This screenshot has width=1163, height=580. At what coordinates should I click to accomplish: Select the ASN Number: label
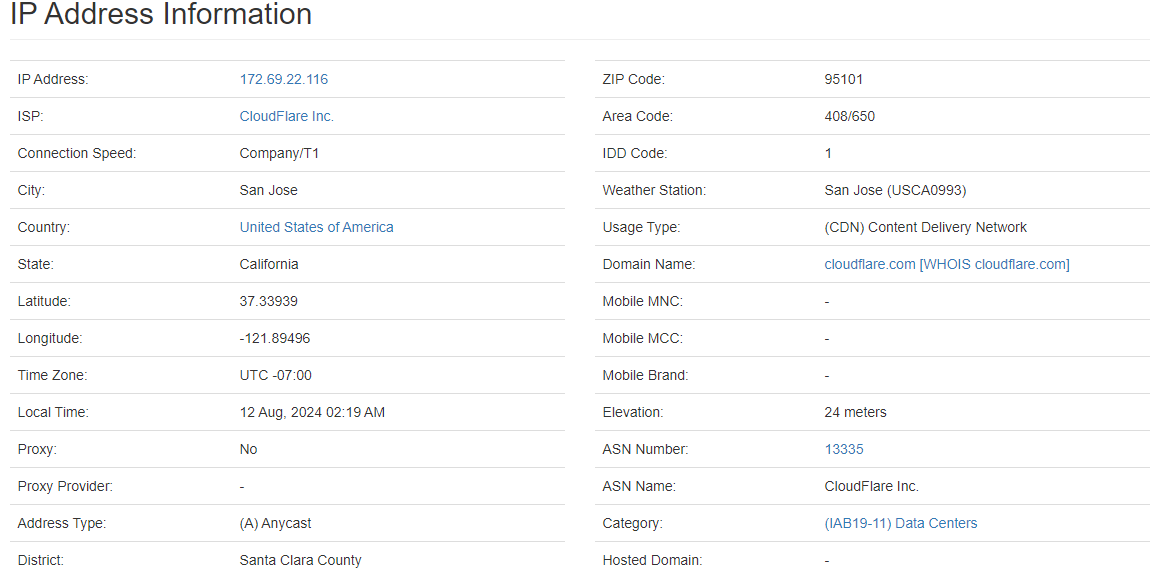645,449
